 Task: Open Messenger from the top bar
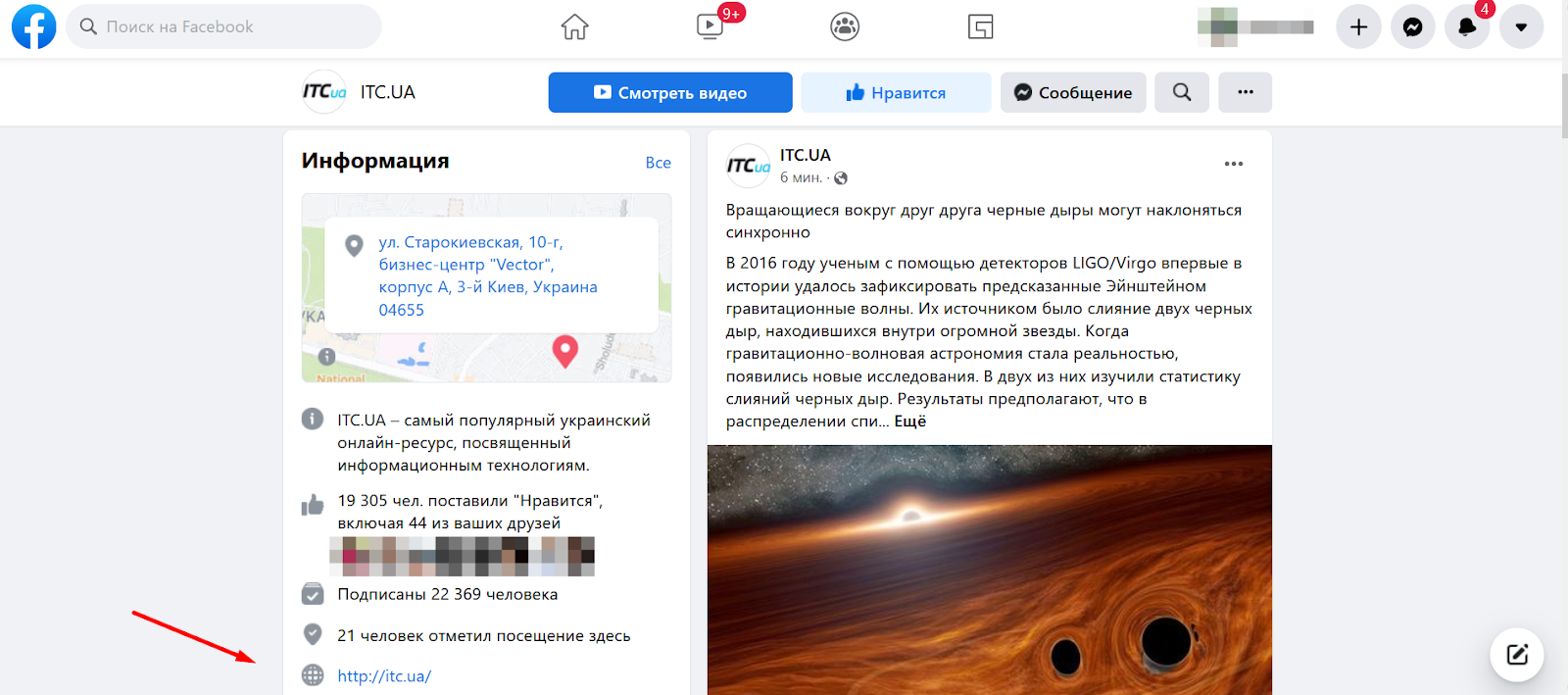[1412, 27]
